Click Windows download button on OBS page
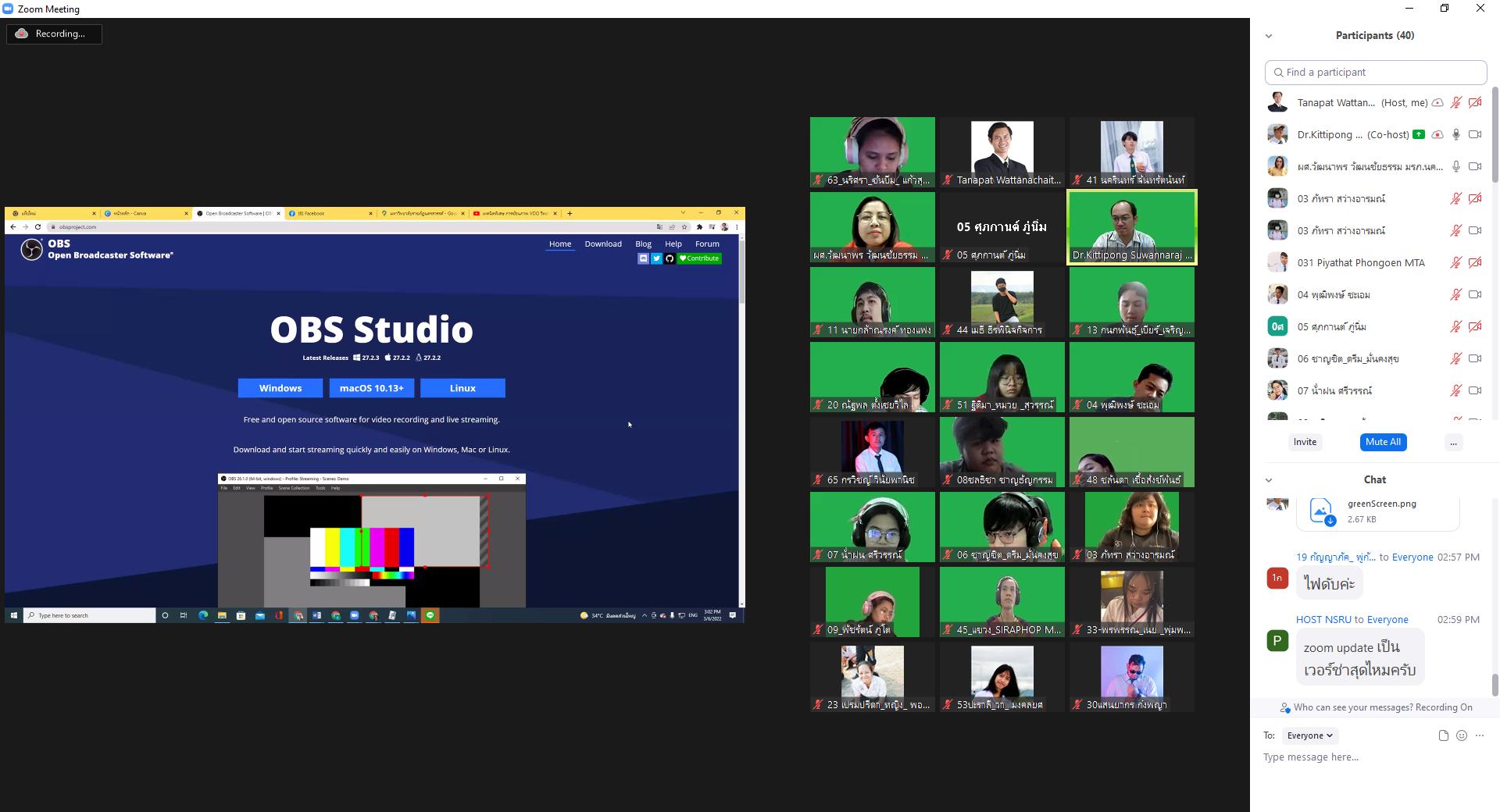The height and width of the screenshot is (812, 1500). click(280, 388)
